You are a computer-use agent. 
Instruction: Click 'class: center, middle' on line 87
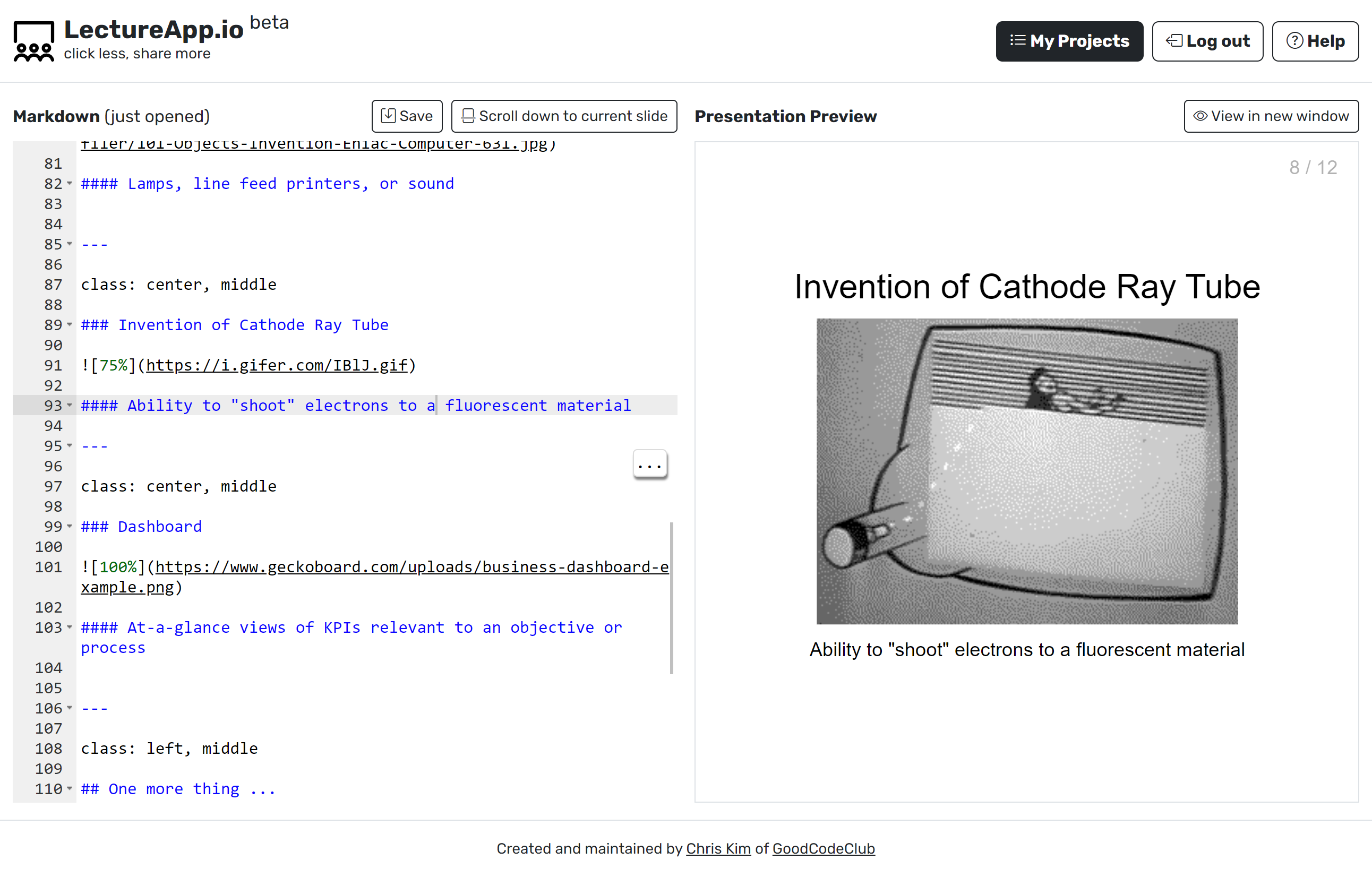pyautogui.click(x=178, y=285)
